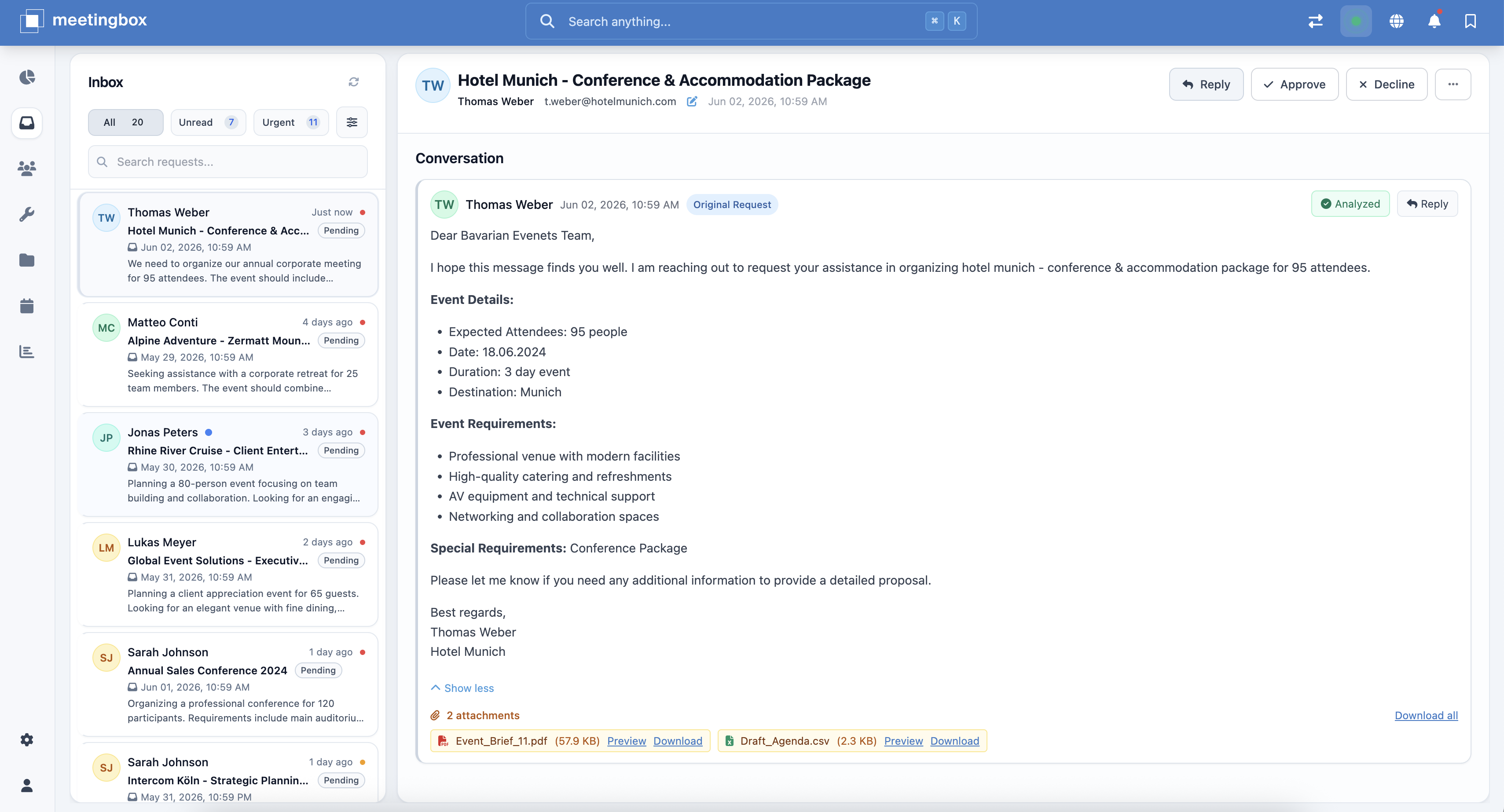Approve the Hotel Munich request
Screen dimensions: 1504x812
(x=1295, y=84)
